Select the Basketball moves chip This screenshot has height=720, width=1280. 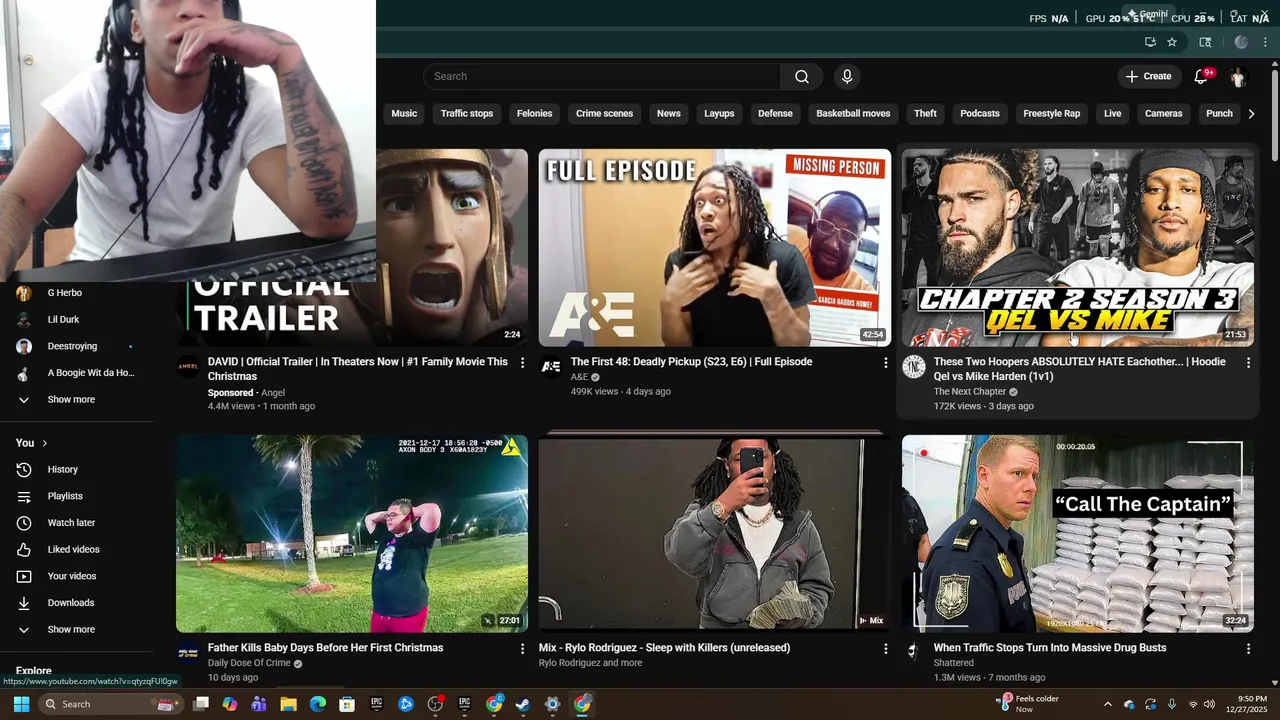(x=853, y=114)
